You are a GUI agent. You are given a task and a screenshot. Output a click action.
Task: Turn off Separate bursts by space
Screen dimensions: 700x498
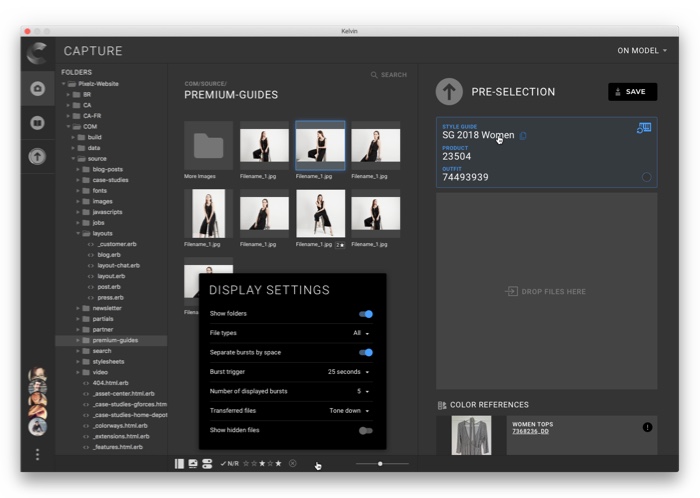365,352
